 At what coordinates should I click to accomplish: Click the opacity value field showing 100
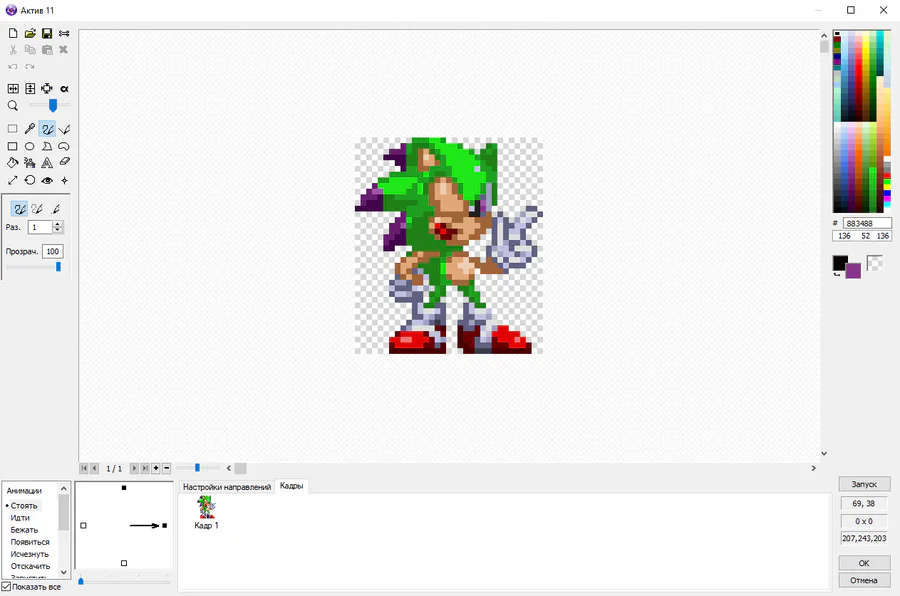53,251
